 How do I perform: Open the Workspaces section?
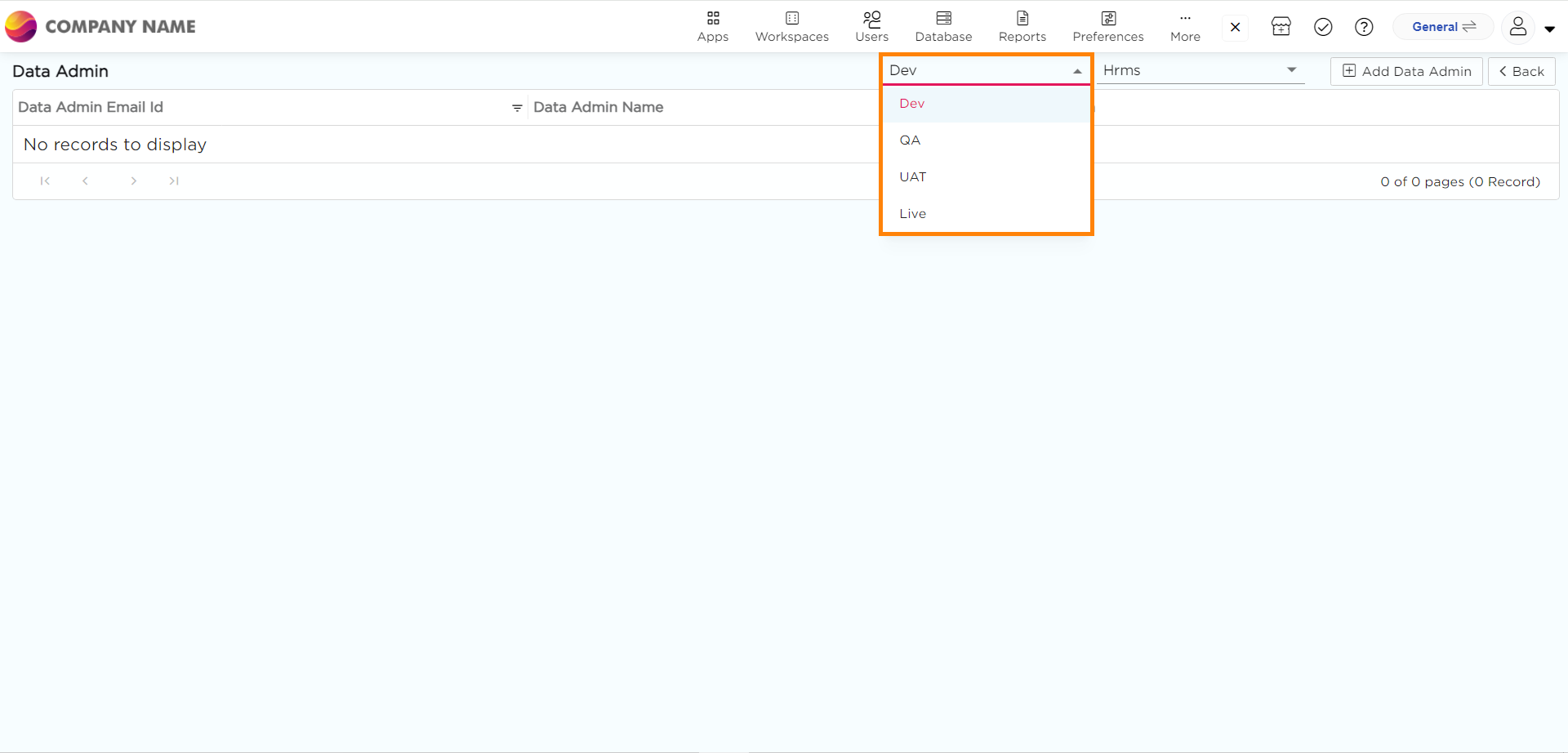coord(791,26)
